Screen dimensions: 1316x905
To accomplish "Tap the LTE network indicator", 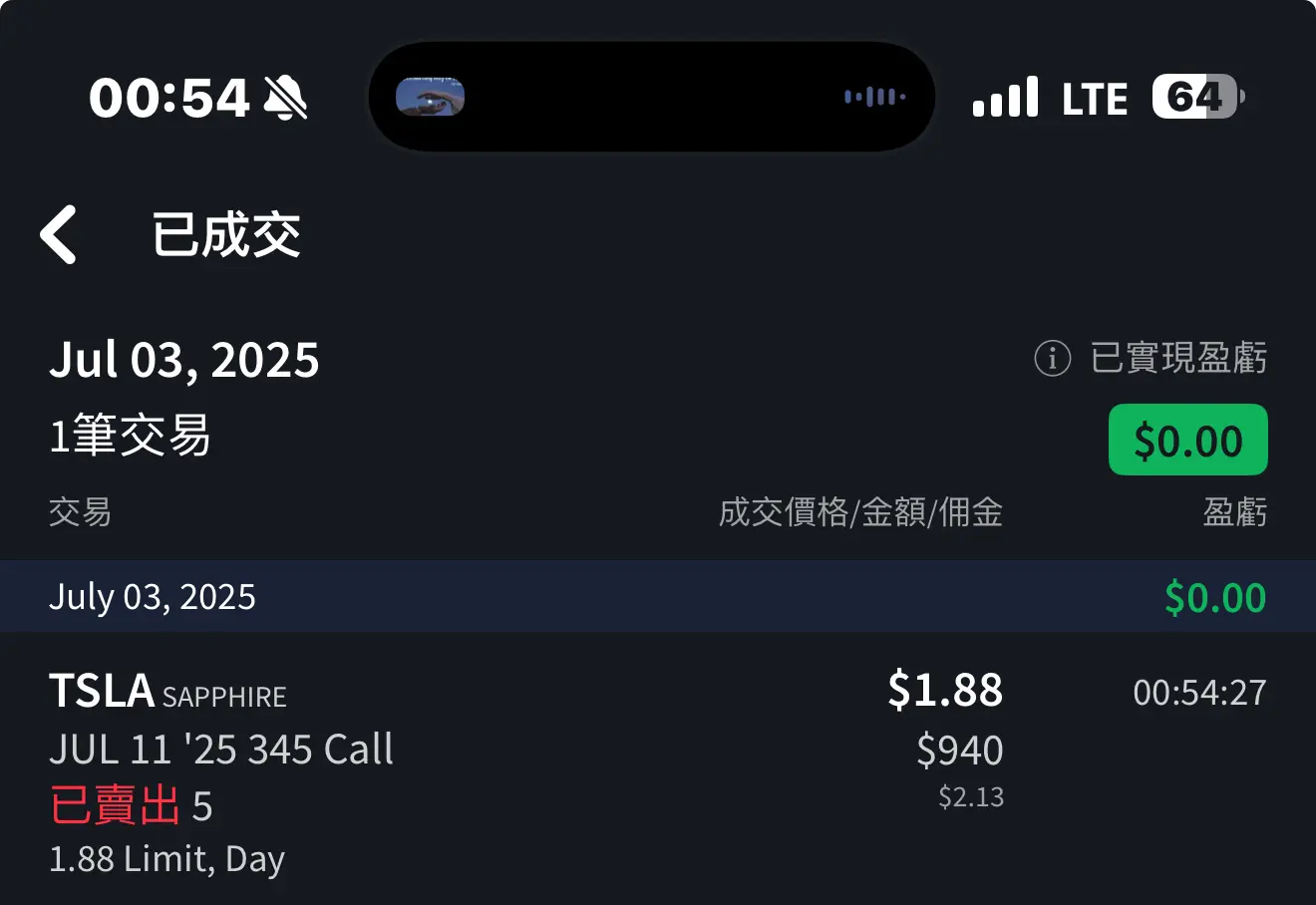I will [x=1095, y=99].
